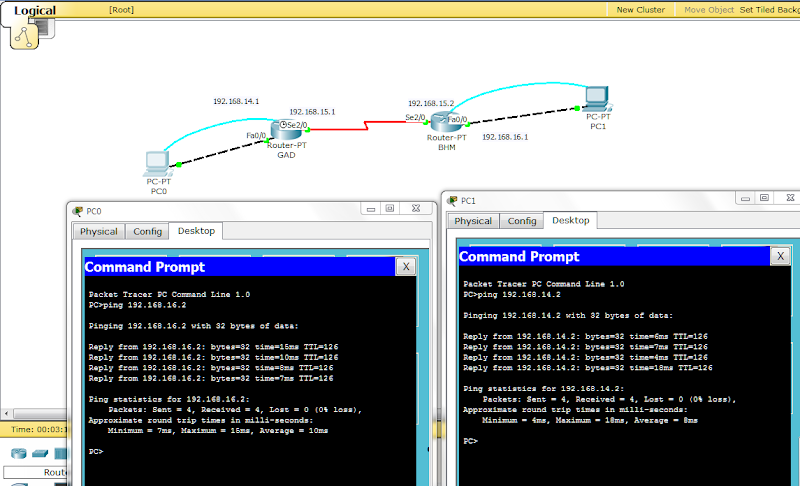Close the Command Prompt in the PC0 window
This screenshot has height=486, width=800.
[x=406, y=267]
